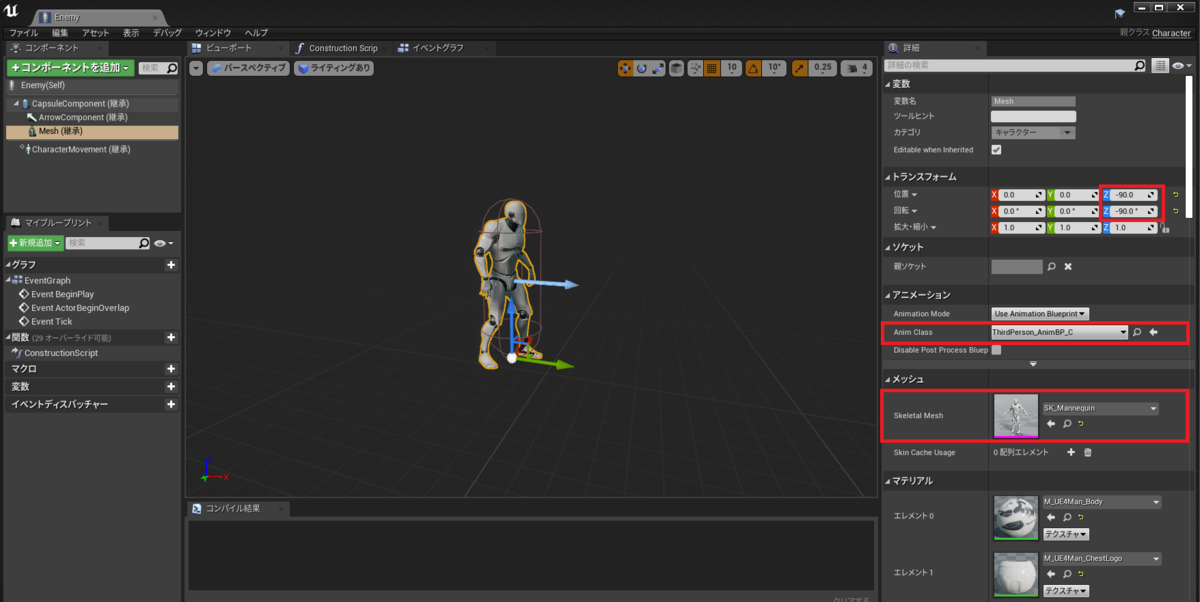
Task: Open SK_Mannequin skeletal mesh dropdown
Action: [x=1100, y=408]
